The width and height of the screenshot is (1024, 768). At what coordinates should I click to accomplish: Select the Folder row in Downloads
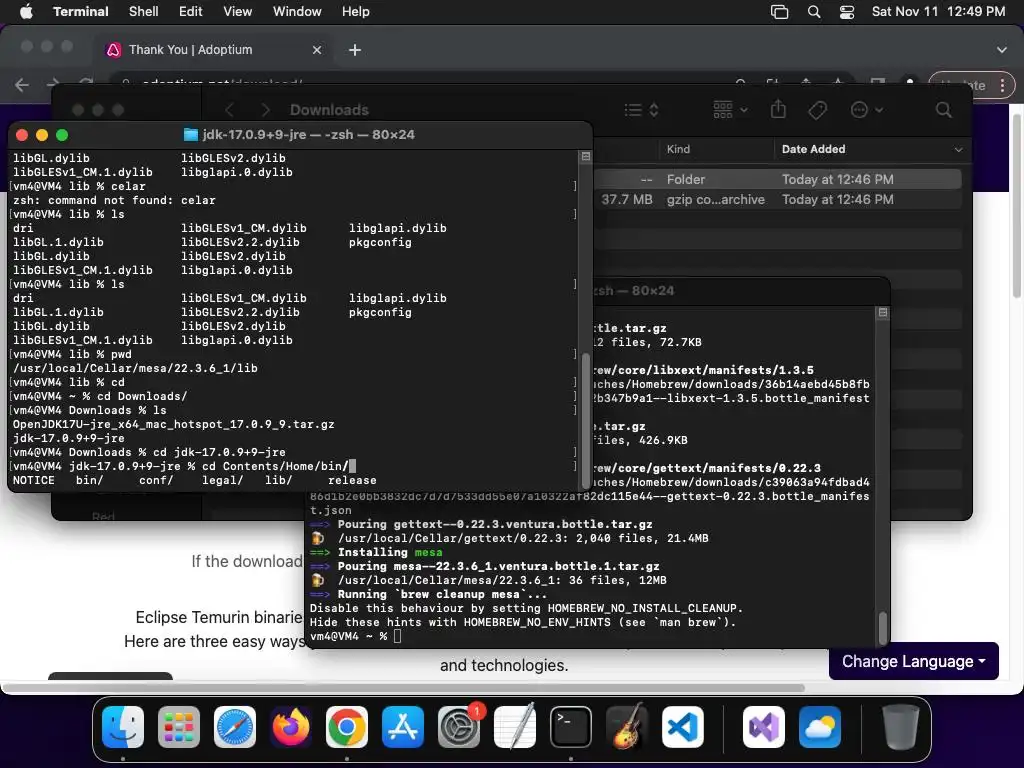pos(777,179)
